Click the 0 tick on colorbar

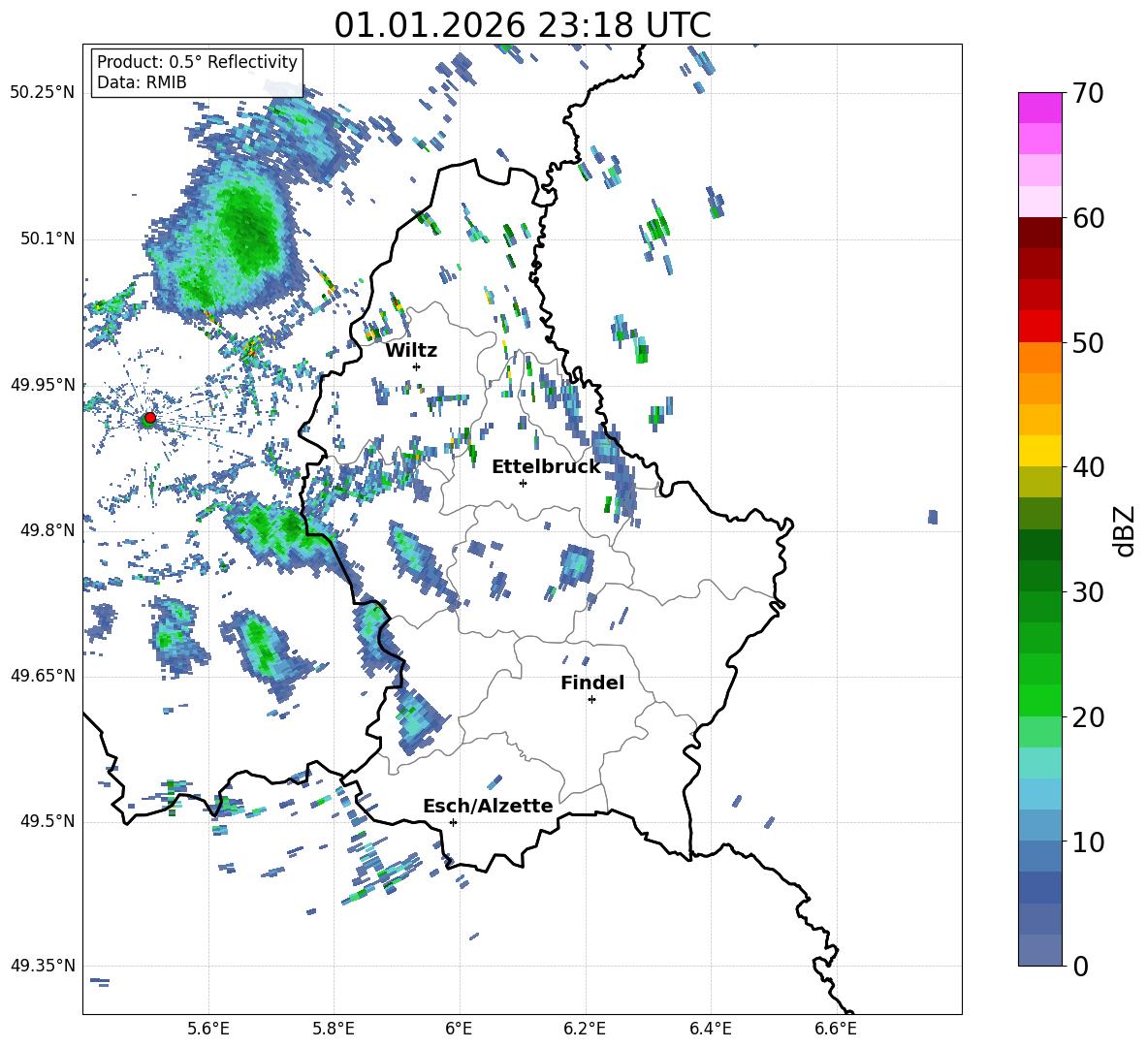[1080, 966]
